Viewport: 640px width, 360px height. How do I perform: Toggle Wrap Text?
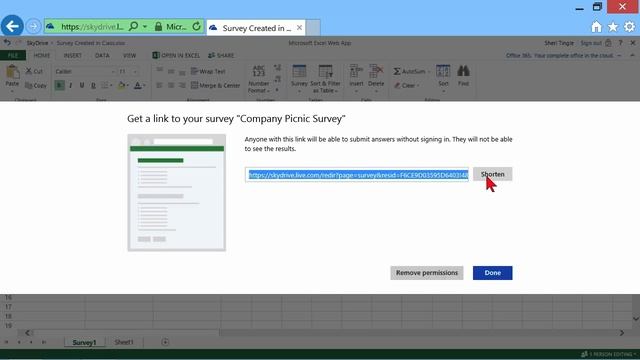208,71
